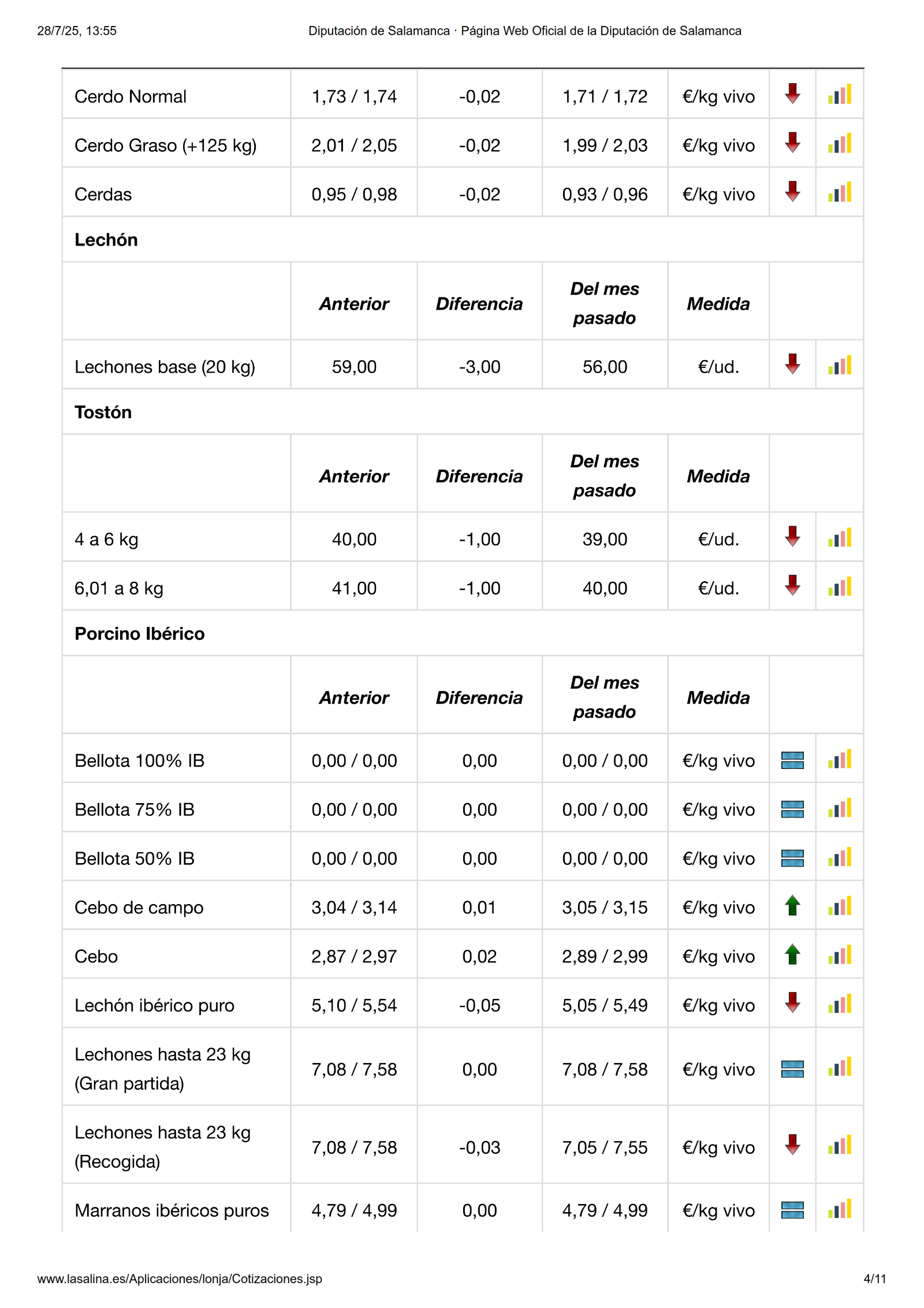The height and width of the screenshot is (1308, 924).
Task: Click the blue equal icon for Bellota 75% IB
Action: pos(792,809)
